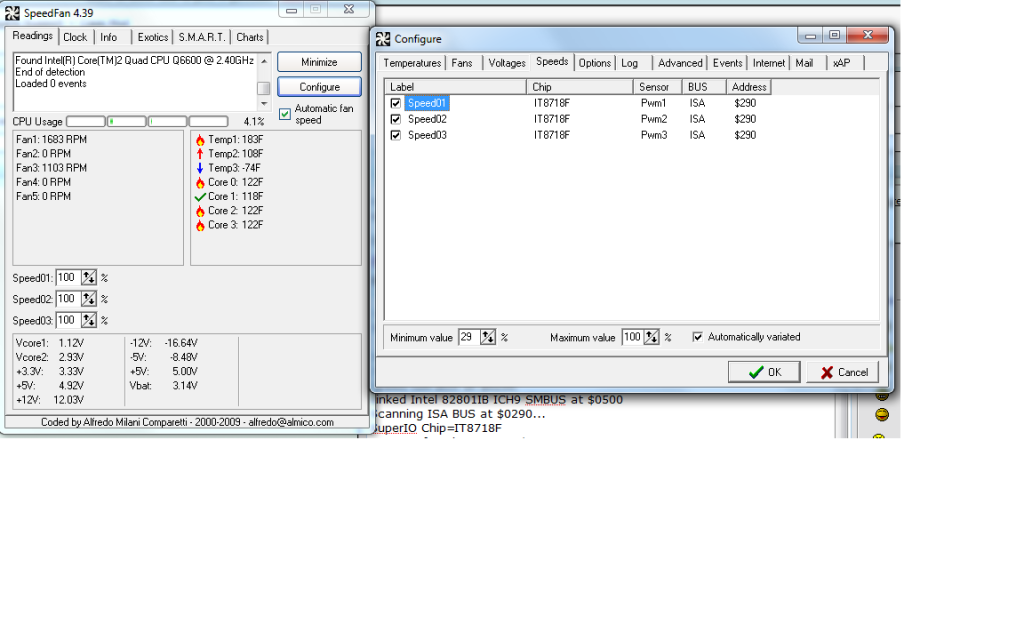Click the flame icon beside Core 3

tap(200, 225)
